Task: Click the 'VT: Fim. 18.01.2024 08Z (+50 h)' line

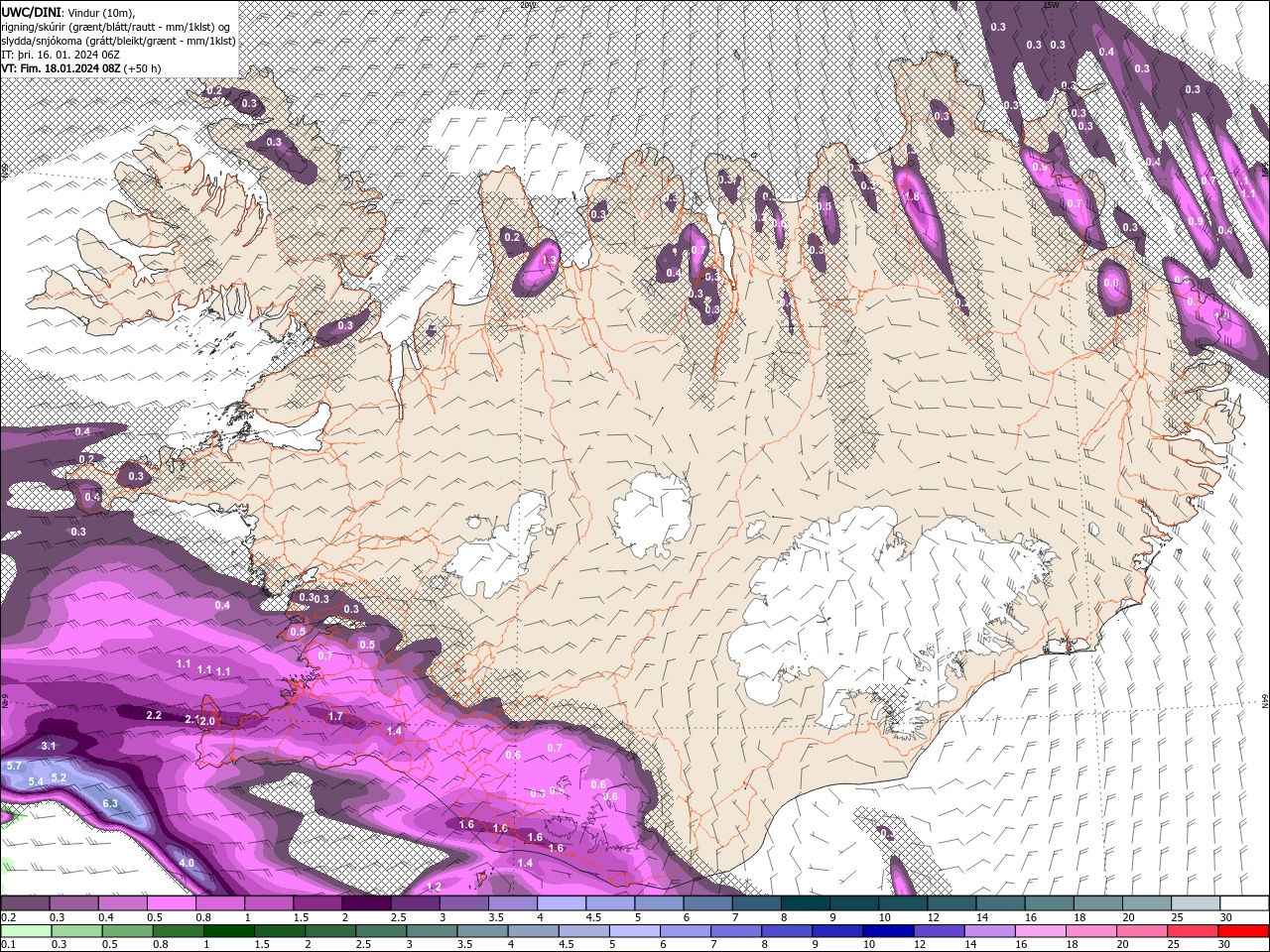Action: click(x=81, y=68)
